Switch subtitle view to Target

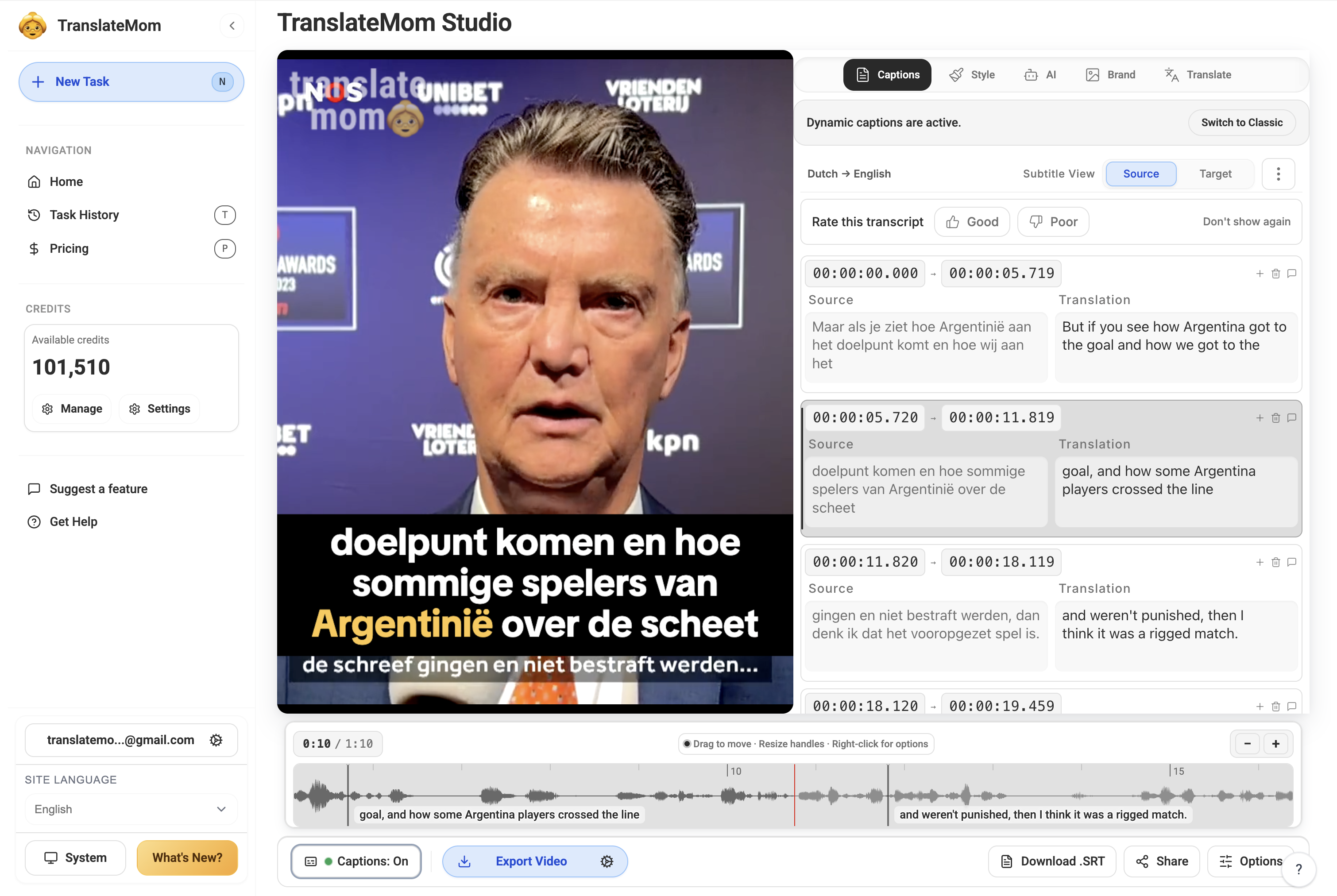point(1215,174)
